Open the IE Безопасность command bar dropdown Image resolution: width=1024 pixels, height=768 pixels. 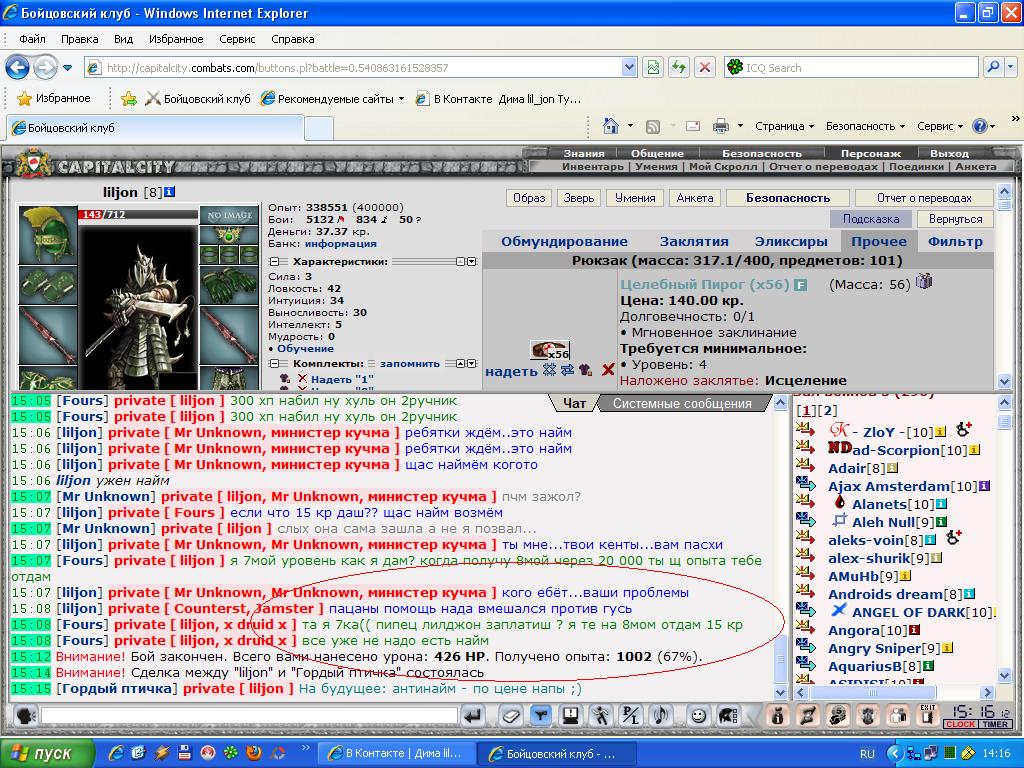[865, 126]
